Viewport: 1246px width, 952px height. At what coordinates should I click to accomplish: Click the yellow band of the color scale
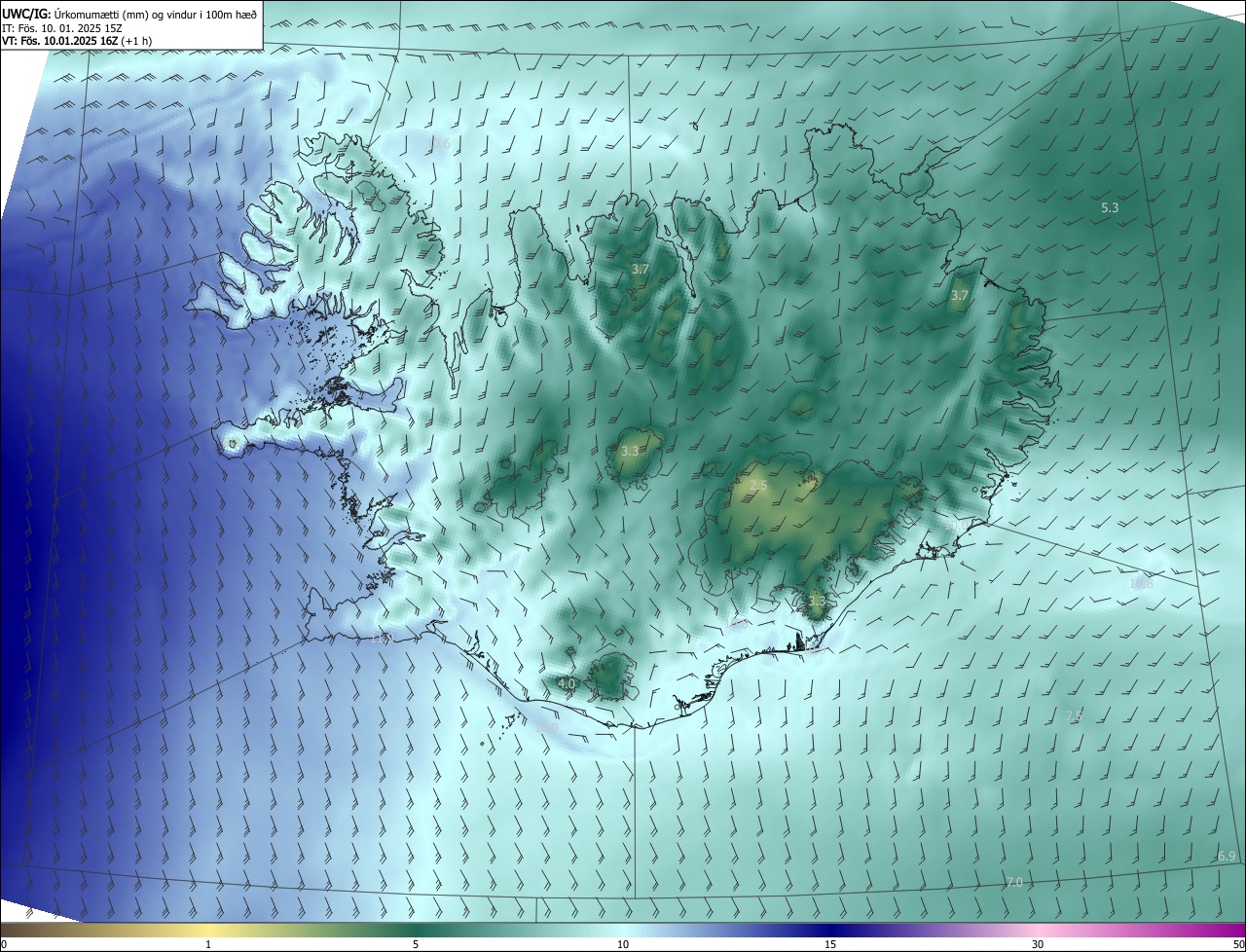coord(209,930)
